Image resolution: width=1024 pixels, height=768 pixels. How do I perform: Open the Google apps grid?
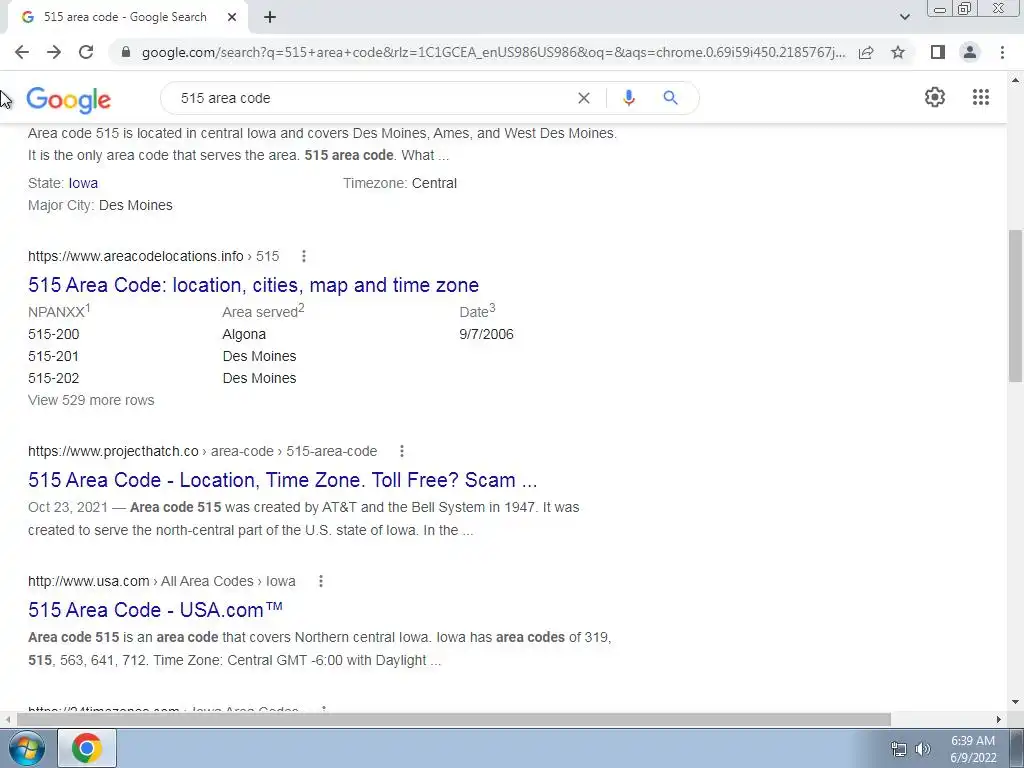point(981,97)
